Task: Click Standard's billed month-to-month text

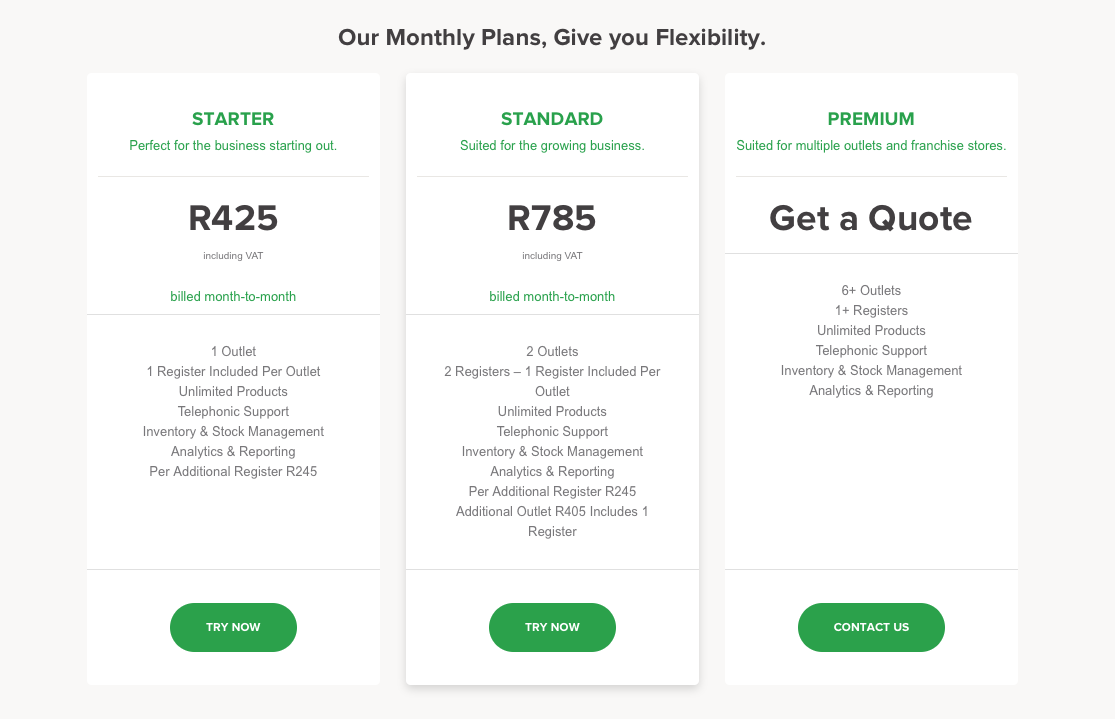Action: click(552, 297)
